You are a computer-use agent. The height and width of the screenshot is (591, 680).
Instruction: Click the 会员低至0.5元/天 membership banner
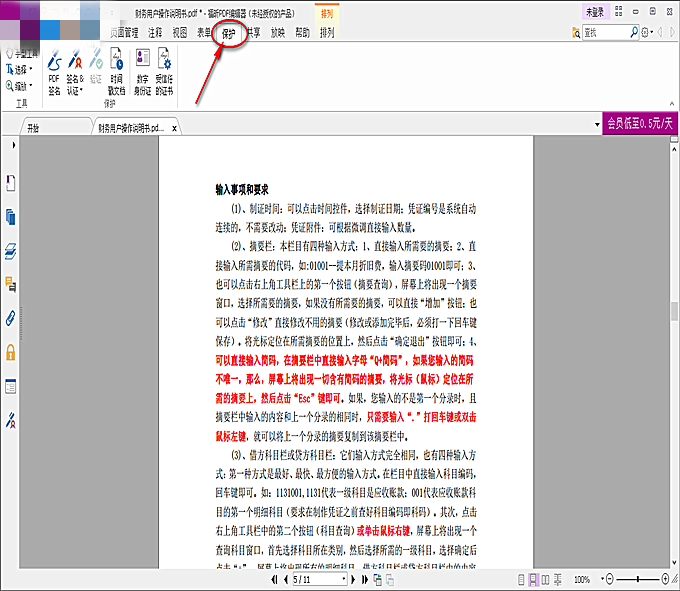[x=640, y=124]
